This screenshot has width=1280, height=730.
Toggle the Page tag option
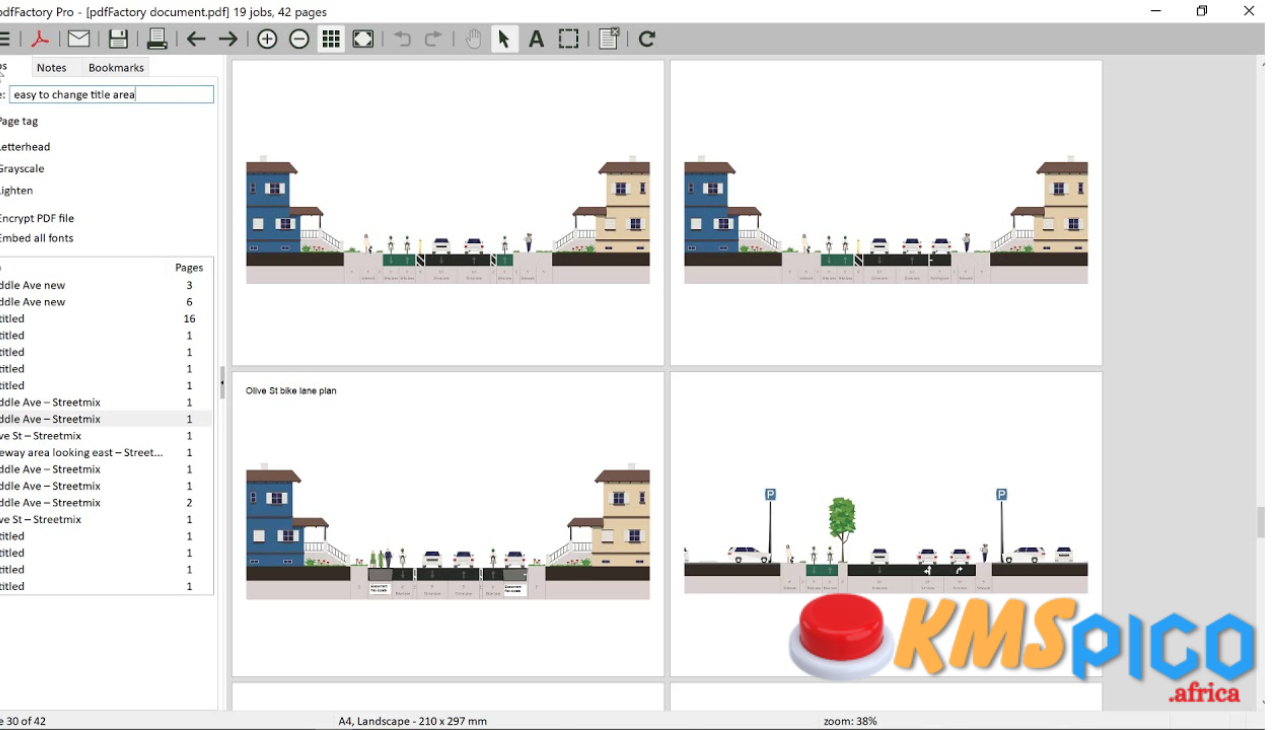tap(18, 121)
